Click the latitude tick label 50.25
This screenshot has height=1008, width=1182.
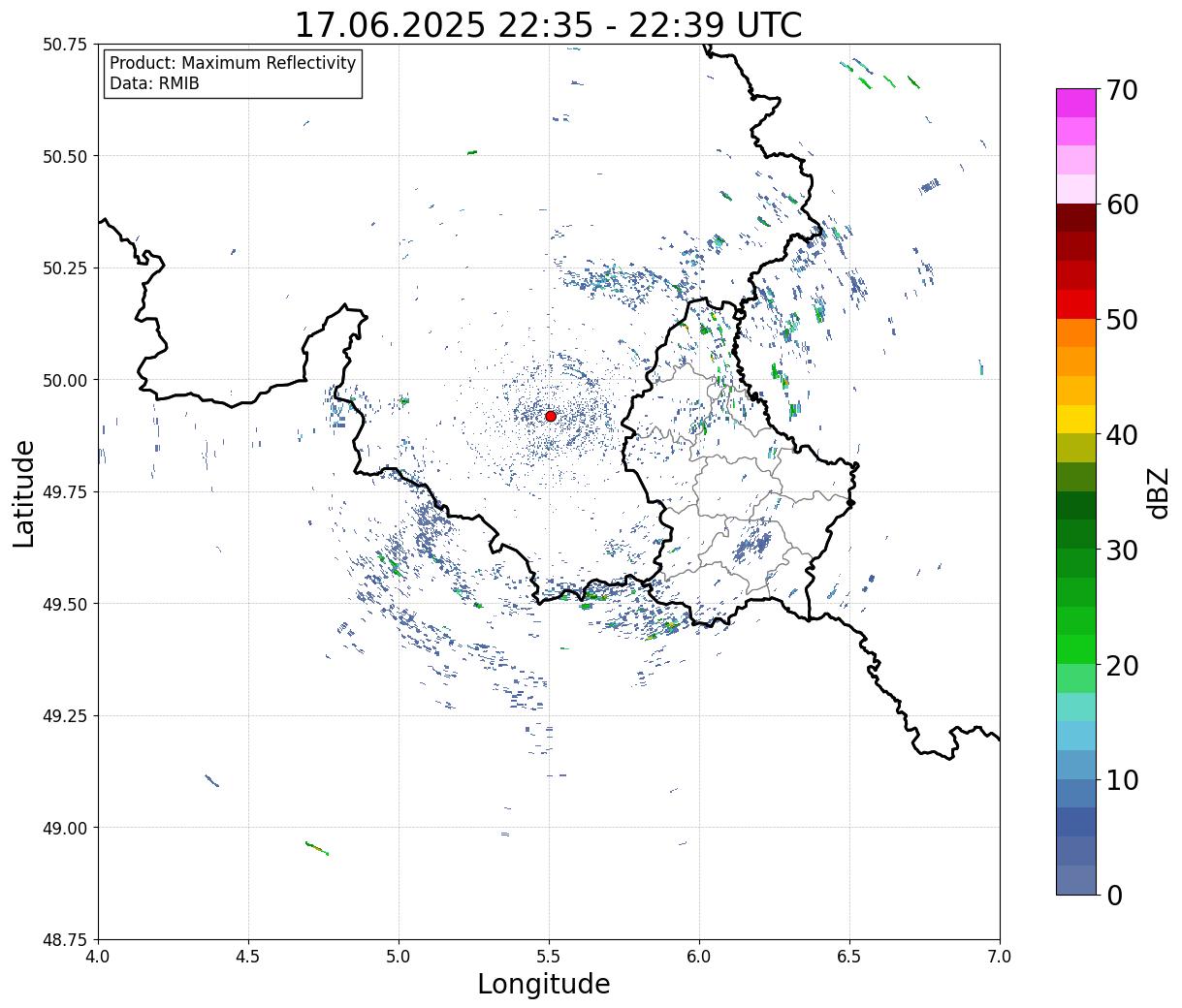pos(65,268)
